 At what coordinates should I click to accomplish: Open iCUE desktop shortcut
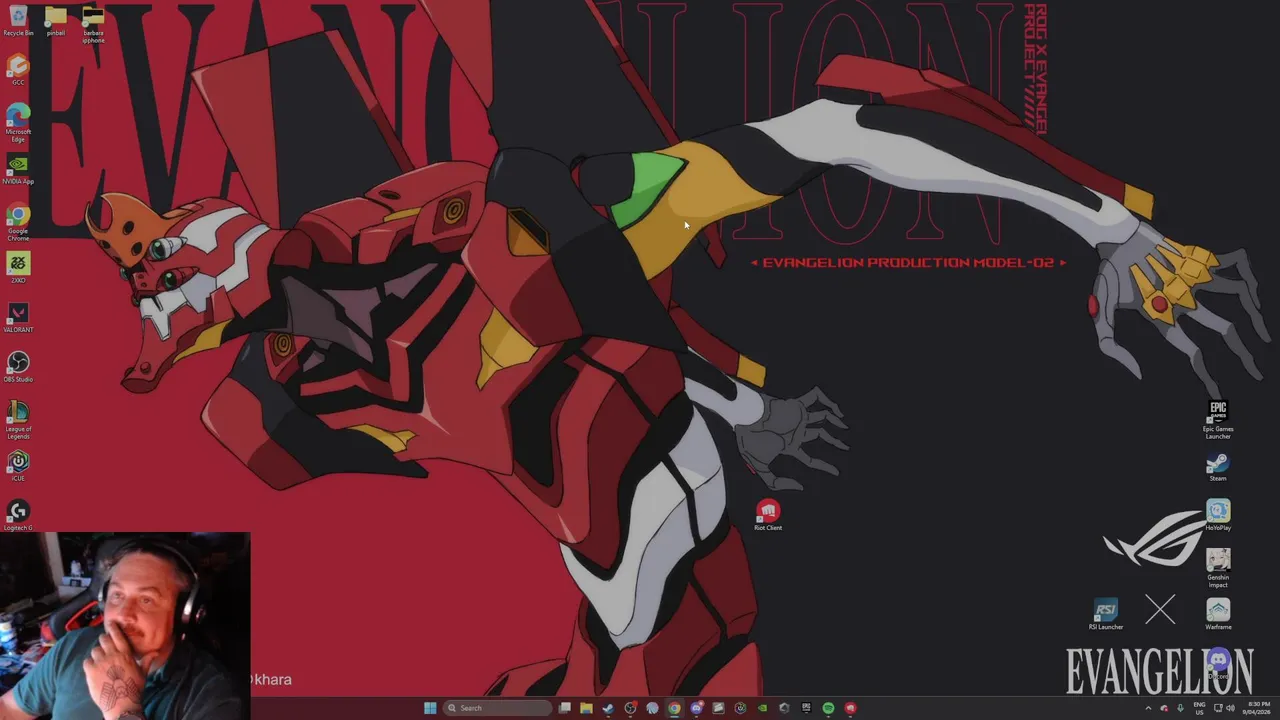point(18,466)
